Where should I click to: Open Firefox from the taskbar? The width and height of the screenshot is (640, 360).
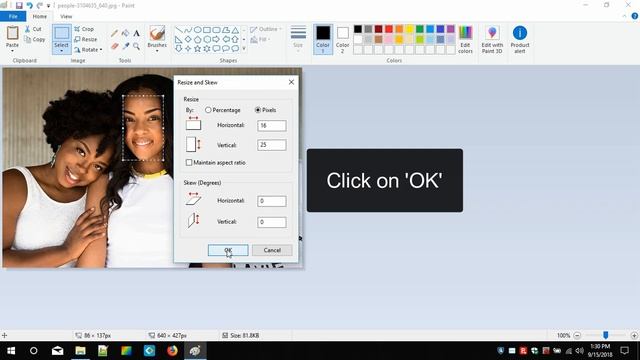click(172, 351)
